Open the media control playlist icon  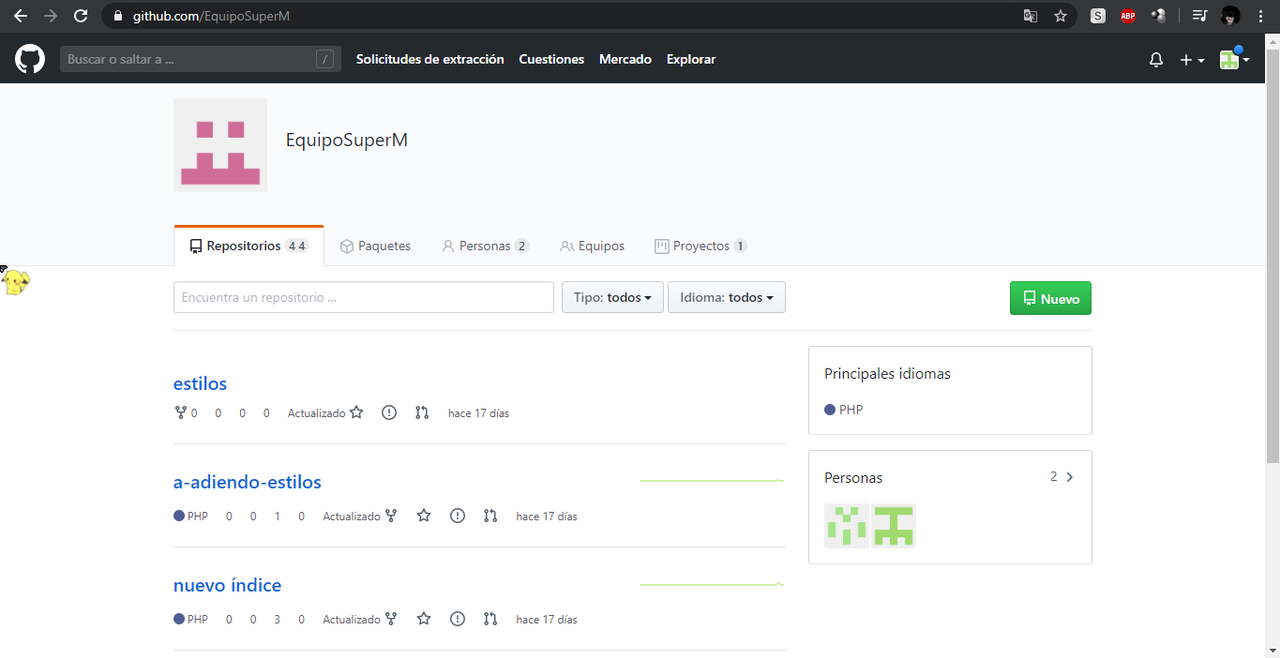[1199, 16]
